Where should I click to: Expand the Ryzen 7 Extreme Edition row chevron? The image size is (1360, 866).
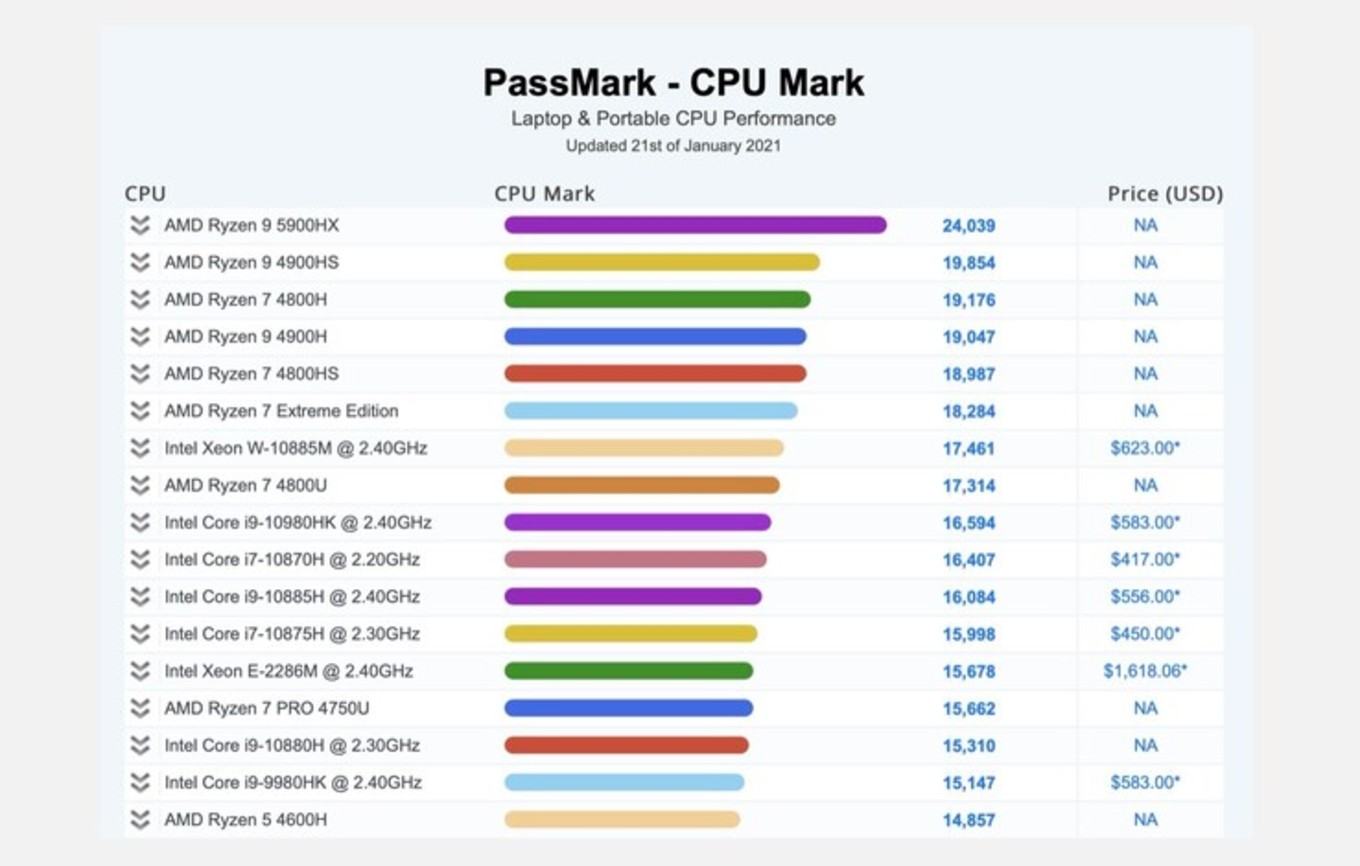point(140,411)
